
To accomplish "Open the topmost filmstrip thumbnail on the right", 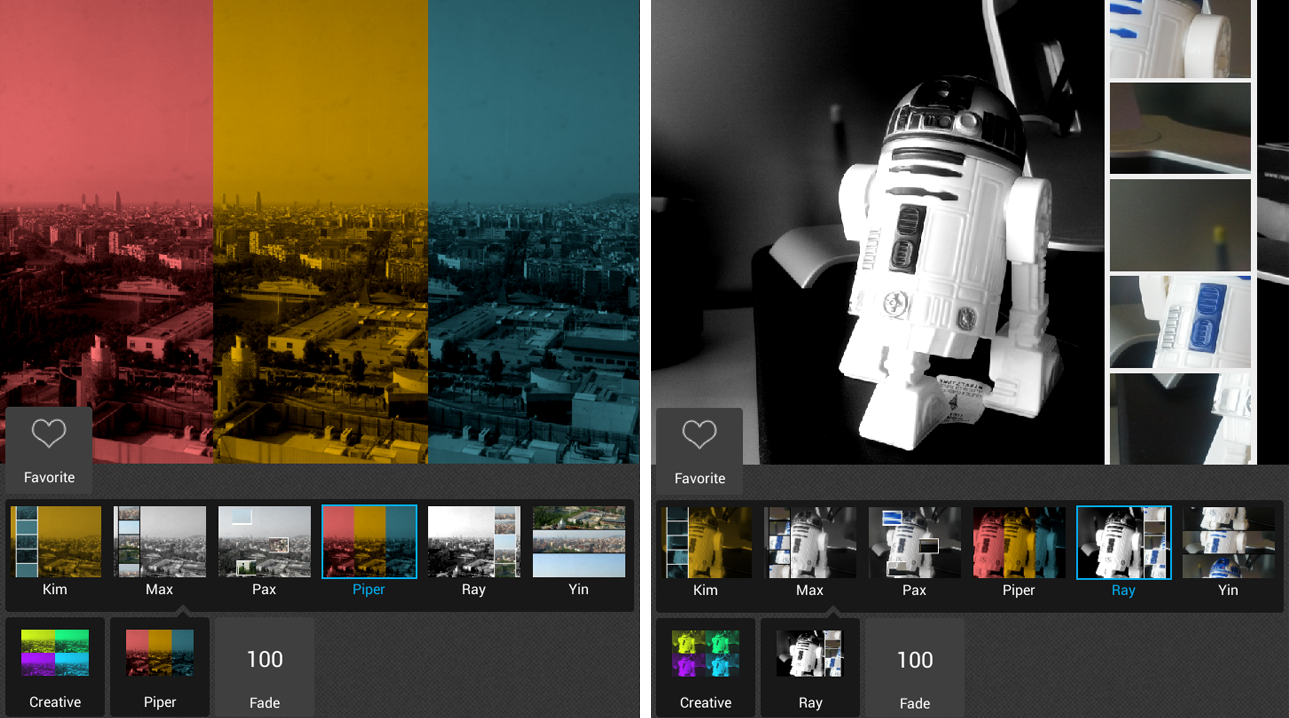I will [1179, 39].
